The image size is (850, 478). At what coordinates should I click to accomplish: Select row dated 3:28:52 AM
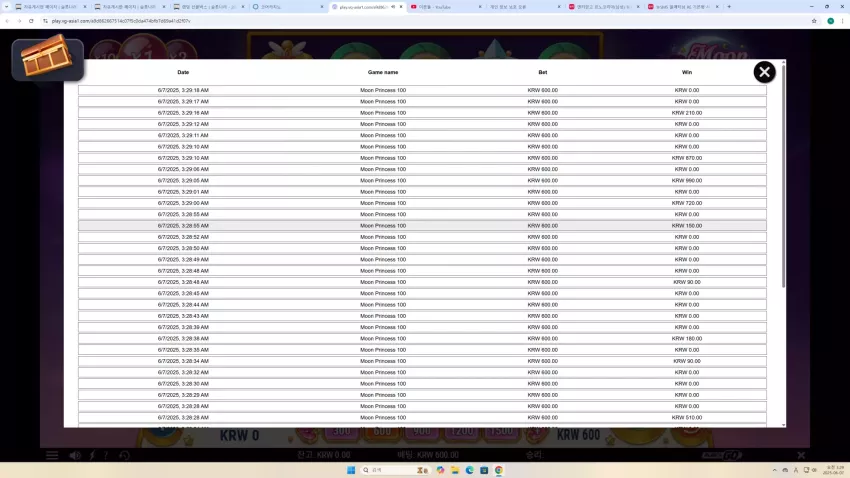click(x=422, y=237)
